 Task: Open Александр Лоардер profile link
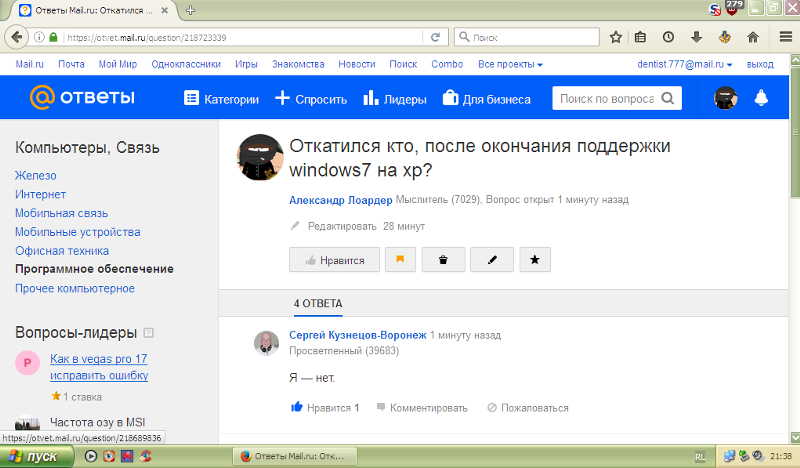tap(341, 200)
